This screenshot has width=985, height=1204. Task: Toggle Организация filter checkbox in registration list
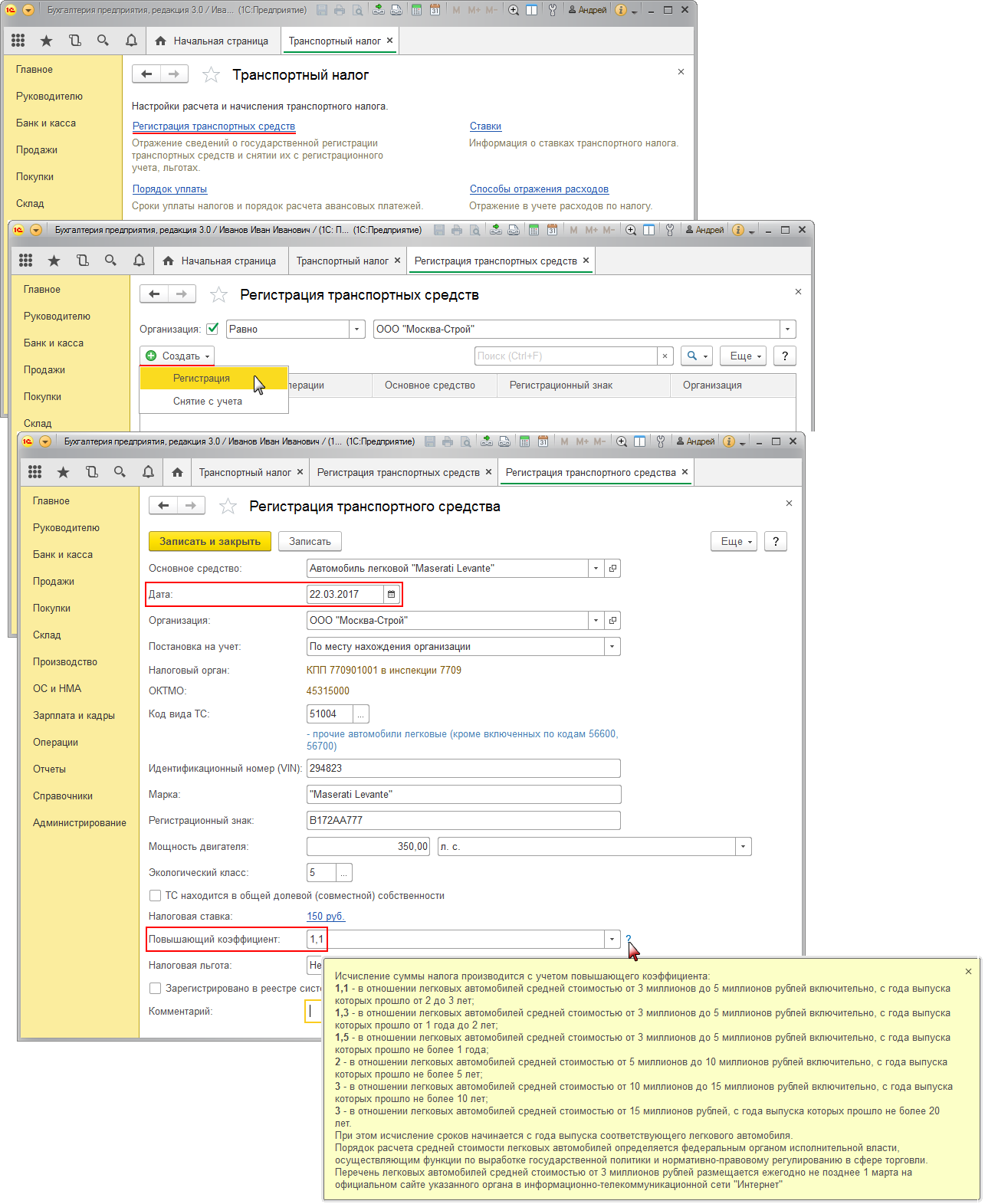point(212,329)
